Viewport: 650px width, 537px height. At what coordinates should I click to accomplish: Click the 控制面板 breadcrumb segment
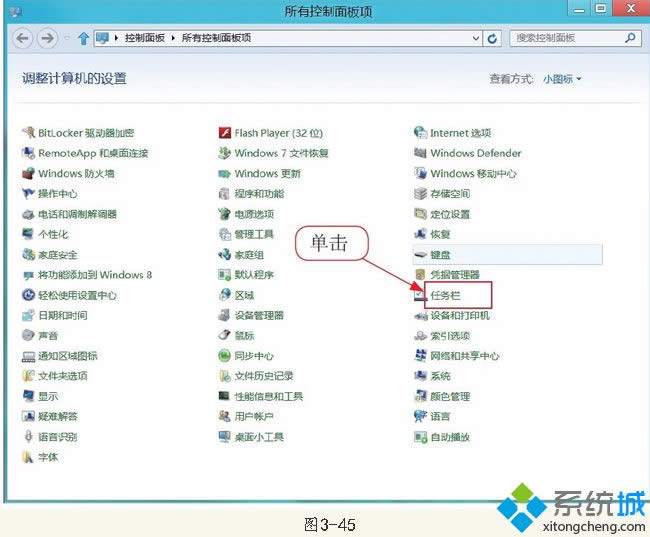pyautogui.click(x=145, y=38)
